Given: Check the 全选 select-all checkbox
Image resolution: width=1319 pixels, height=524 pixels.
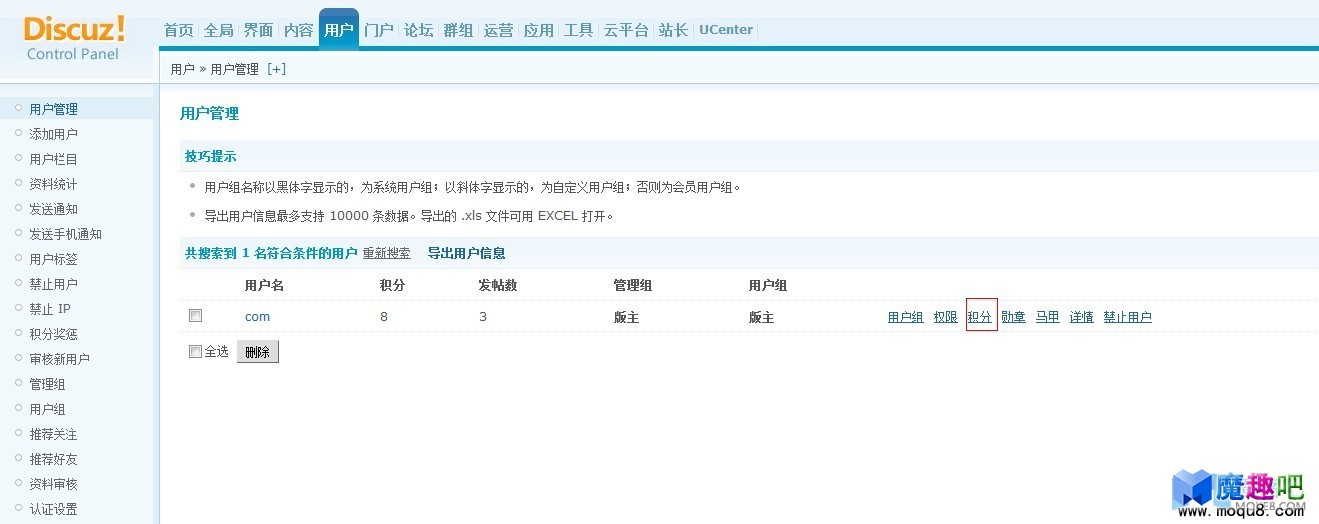Looking at the screenshot, I should pos(195,351).
